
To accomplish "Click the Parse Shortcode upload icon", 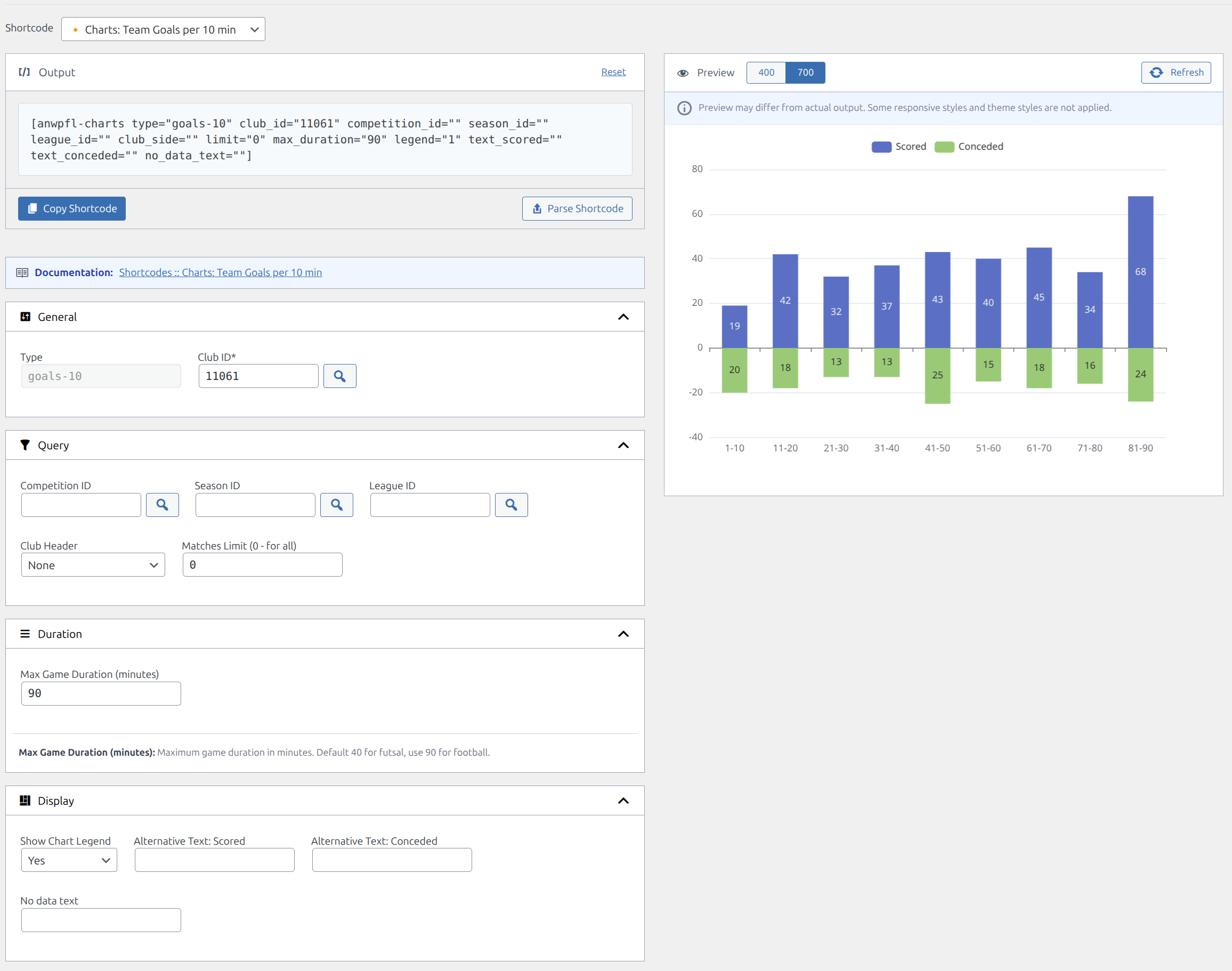I will (537, 208).
